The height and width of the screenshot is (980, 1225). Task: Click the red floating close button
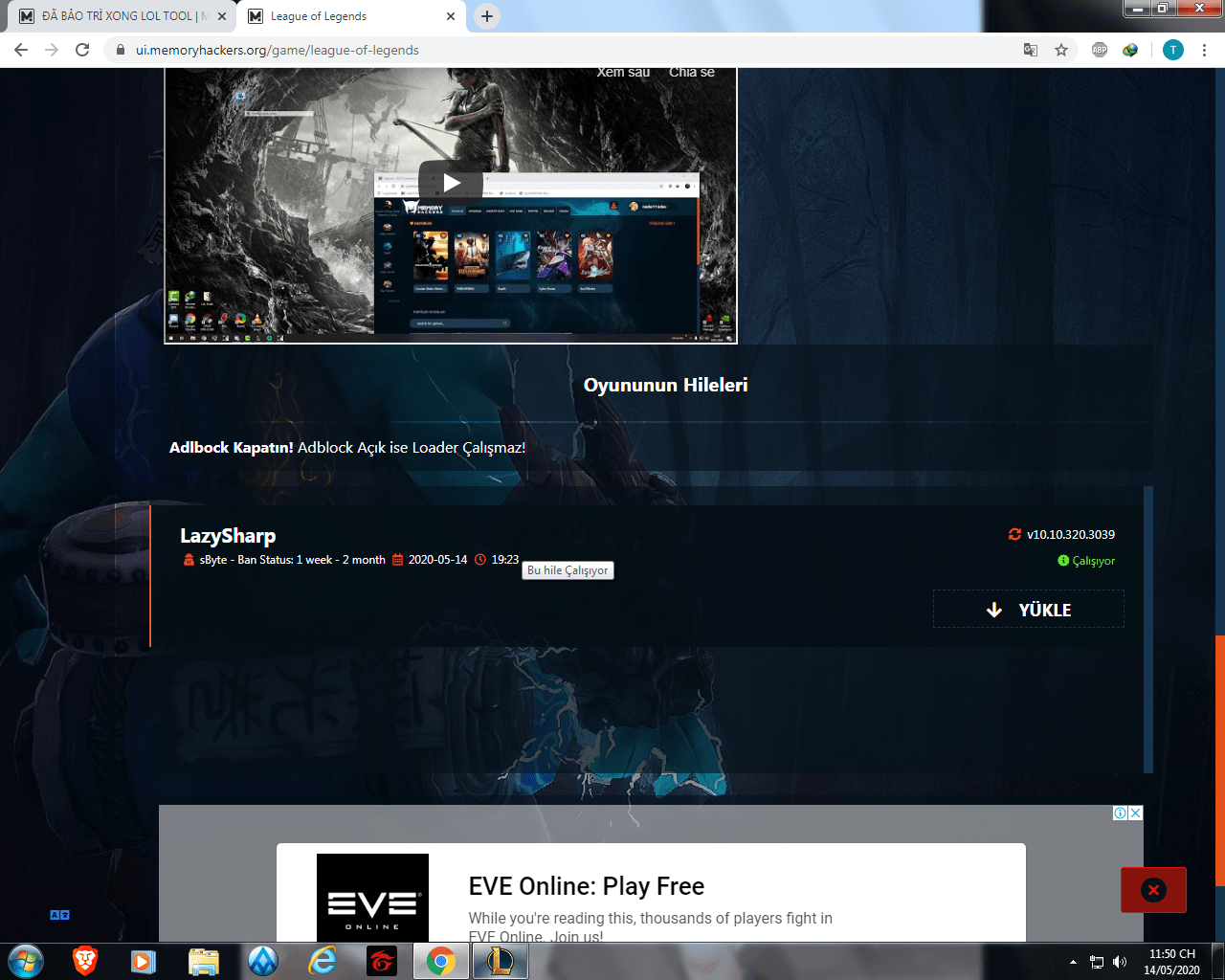pos(1153,890)
